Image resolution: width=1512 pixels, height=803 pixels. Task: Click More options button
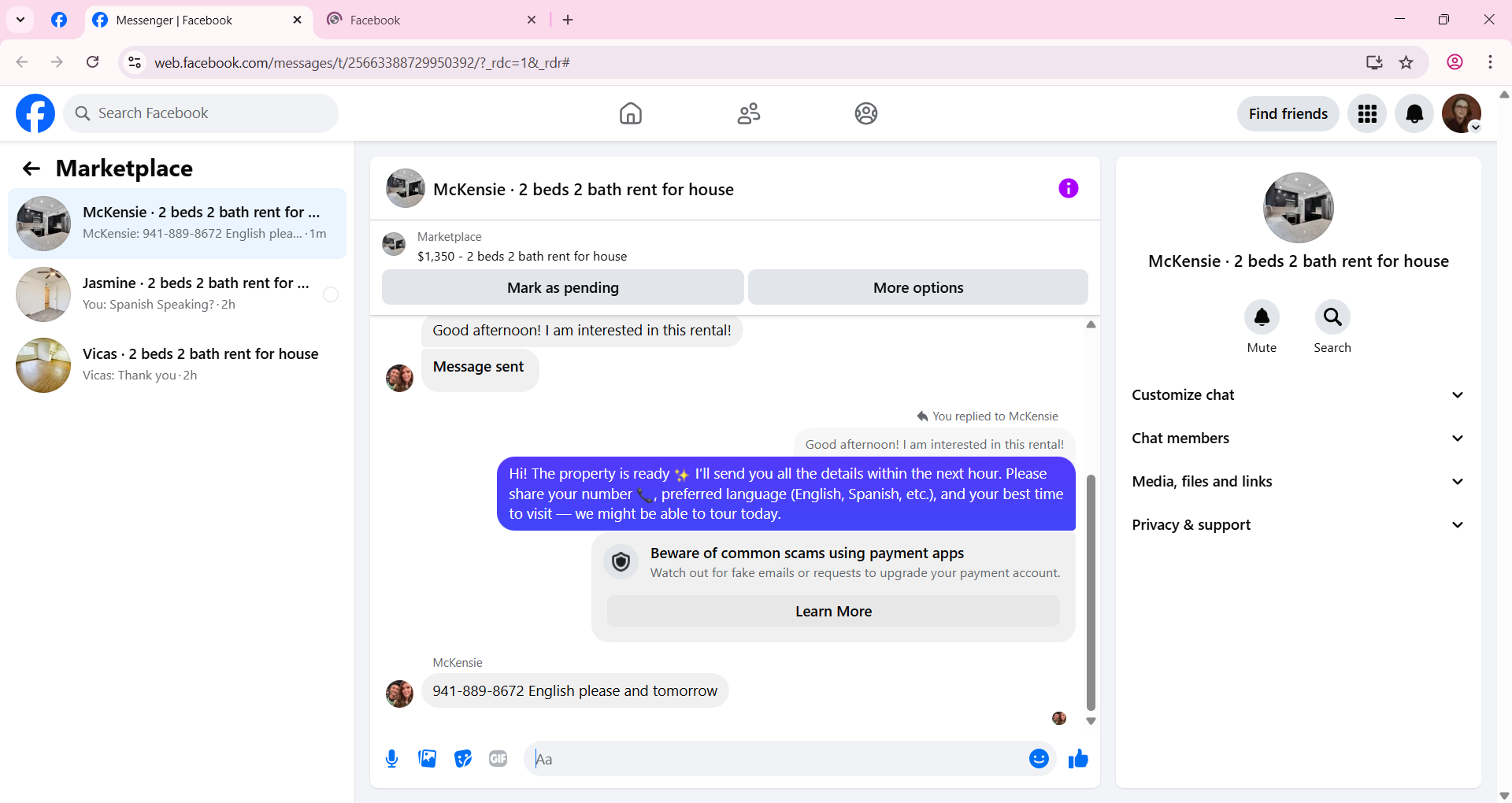coord(918,287)
